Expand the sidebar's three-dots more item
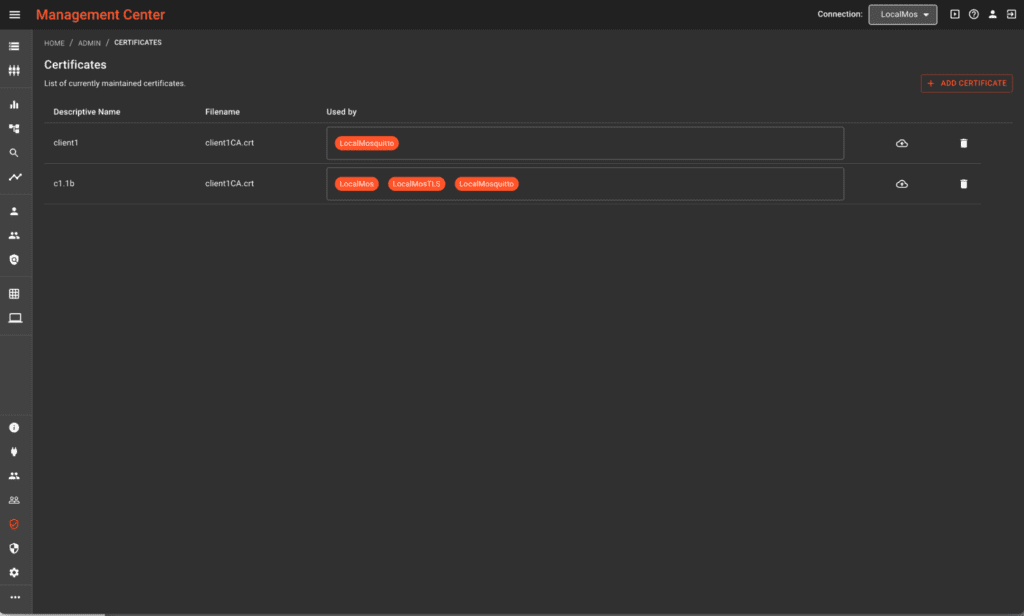This screenshot has height=616, width=1024. coord(14,597)
